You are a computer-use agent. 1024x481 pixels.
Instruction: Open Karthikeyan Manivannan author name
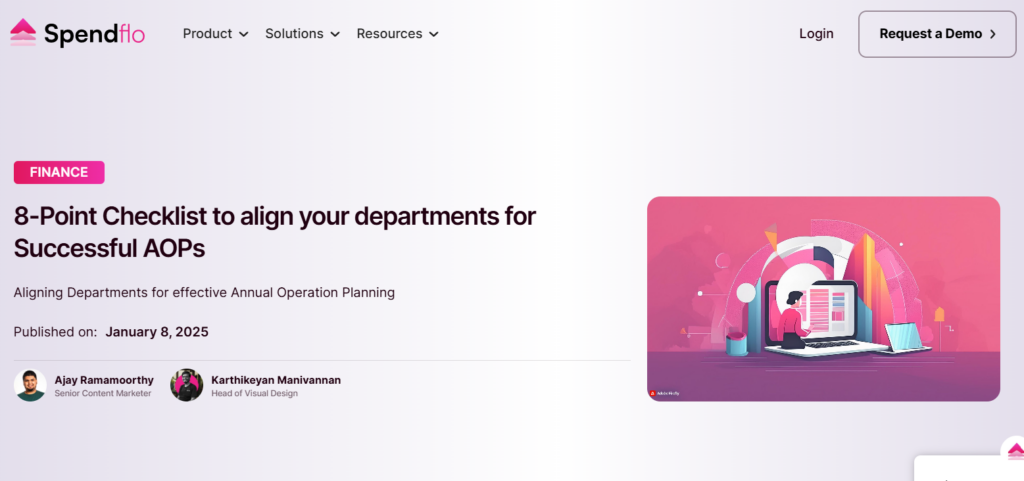pyautogui.click(x=276, y=380)
